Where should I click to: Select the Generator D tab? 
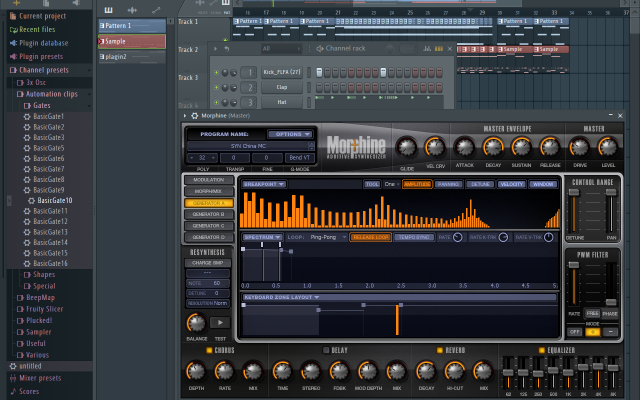click(x=209, y=237)
